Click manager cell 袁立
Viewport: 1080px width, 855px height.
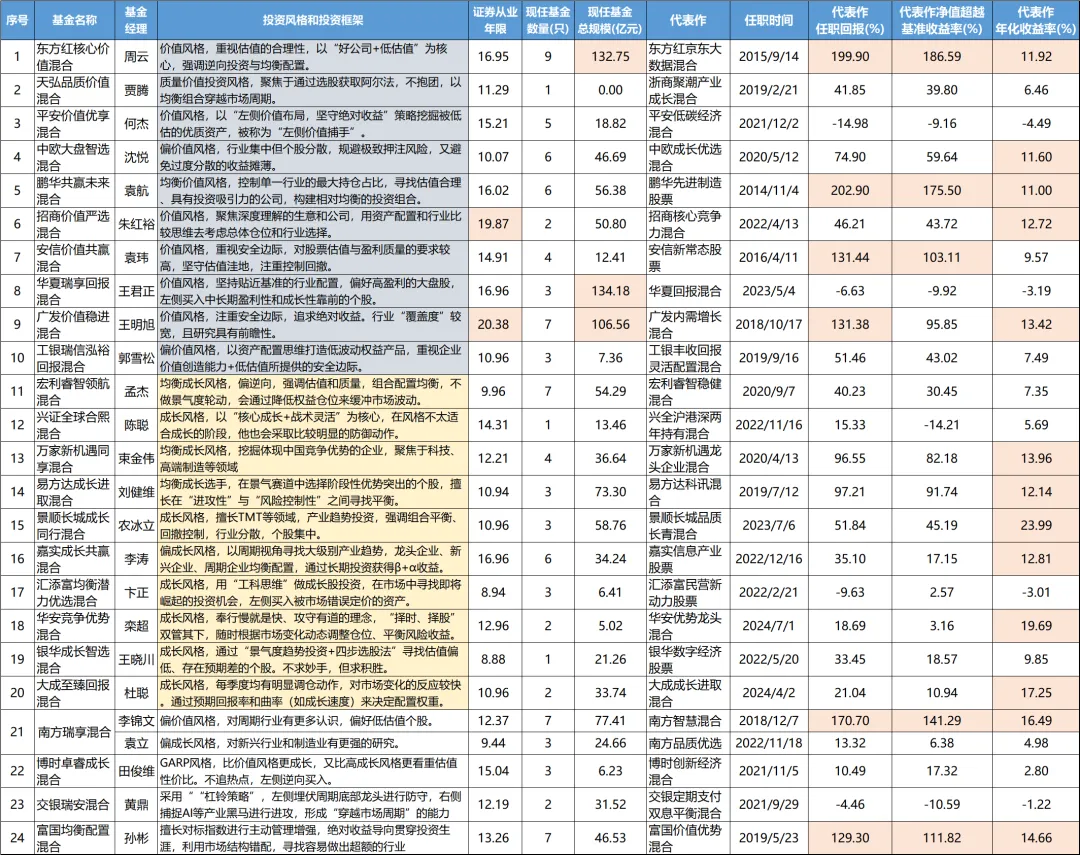(x=136, y=743)
